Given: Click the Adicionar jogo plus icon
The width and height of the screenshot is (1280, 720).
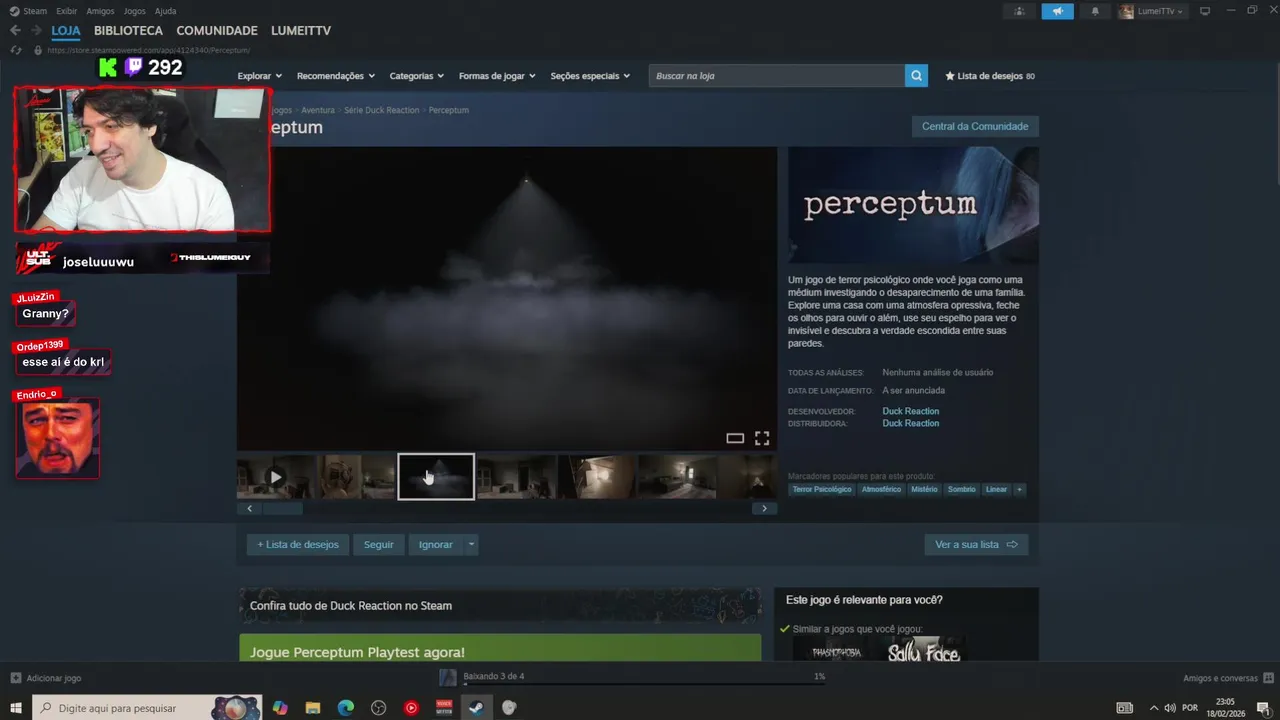Looking at the screenshot, I should (x=15, y=678).
